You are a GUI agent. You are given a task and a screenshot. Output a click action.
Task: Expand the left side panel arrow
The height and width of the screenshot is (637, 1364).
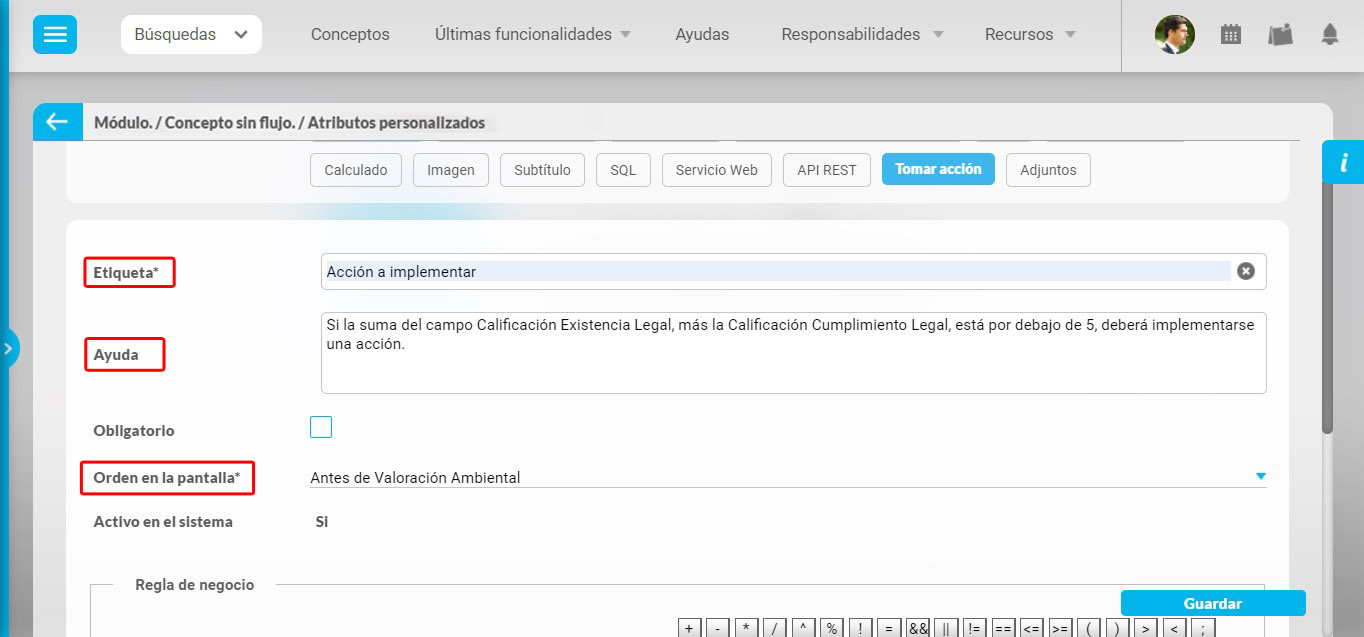pos(8,349)
